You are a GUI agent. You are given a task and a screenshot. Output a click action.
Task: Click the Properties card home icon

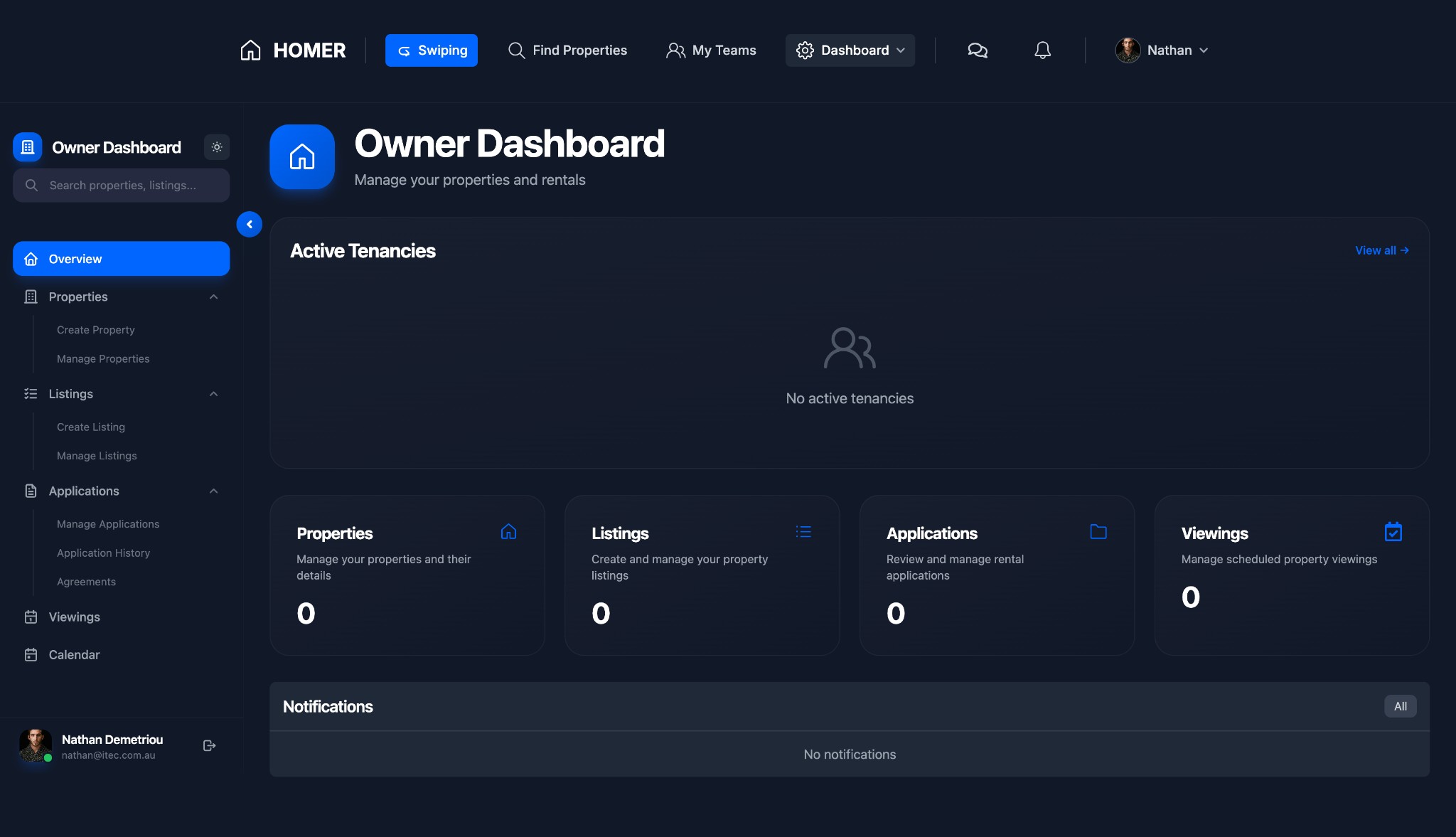[508, 531]
